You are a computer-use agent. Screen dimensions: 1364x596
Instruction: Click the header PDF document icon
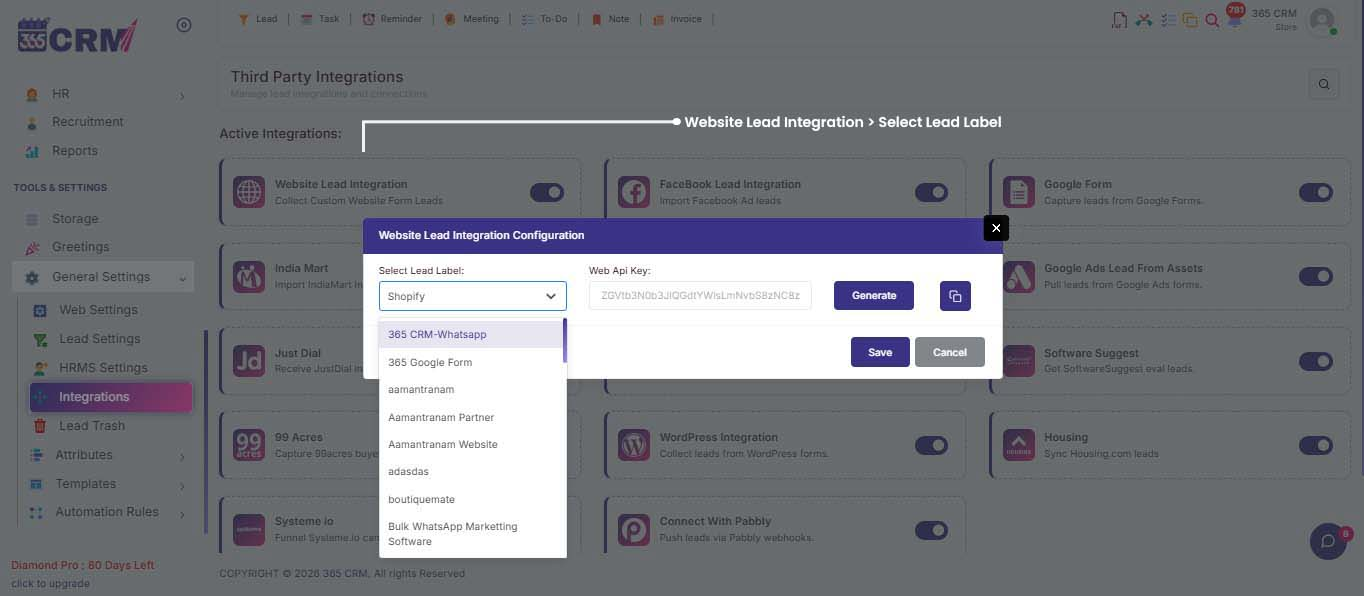[x=1120, y=20]
